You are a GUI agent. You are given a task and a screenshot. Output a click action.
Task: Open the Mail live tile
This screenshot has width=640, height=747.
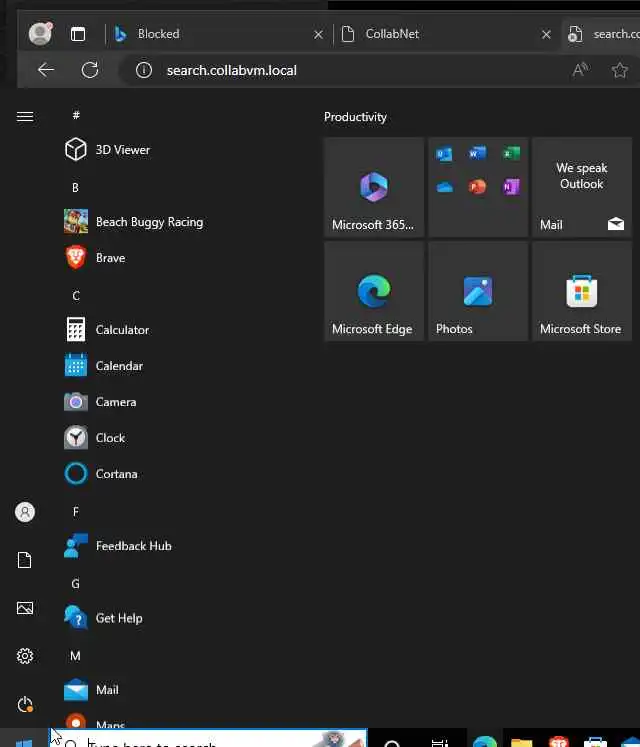click(x=582, y=187)
